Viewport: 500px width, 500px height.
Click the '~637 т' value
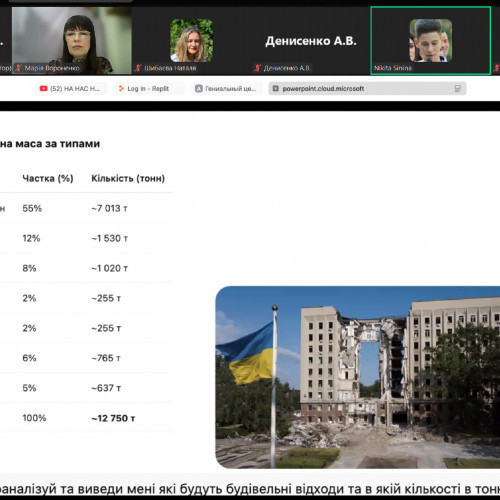(106, 388)
